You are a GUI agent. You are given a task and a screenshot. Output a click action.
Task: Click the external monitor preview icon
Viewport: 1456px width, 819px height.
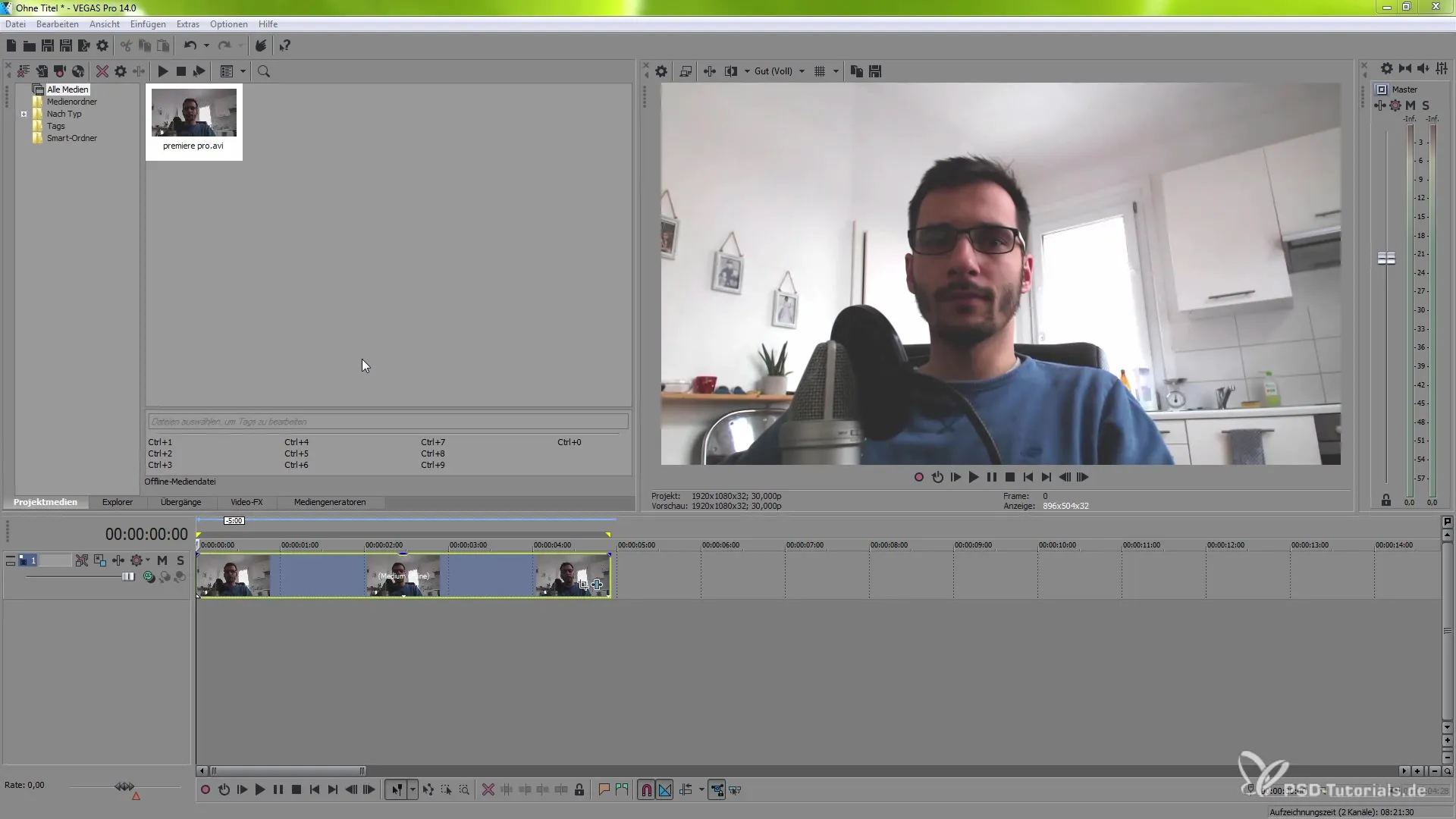tap(686, 71)
